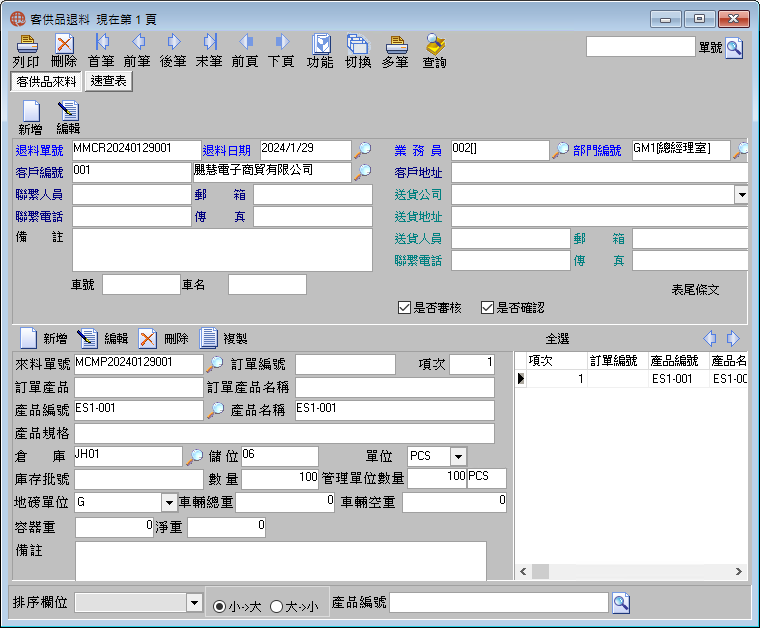Toggle the 是否確認 checkbox

click(487, 308)
